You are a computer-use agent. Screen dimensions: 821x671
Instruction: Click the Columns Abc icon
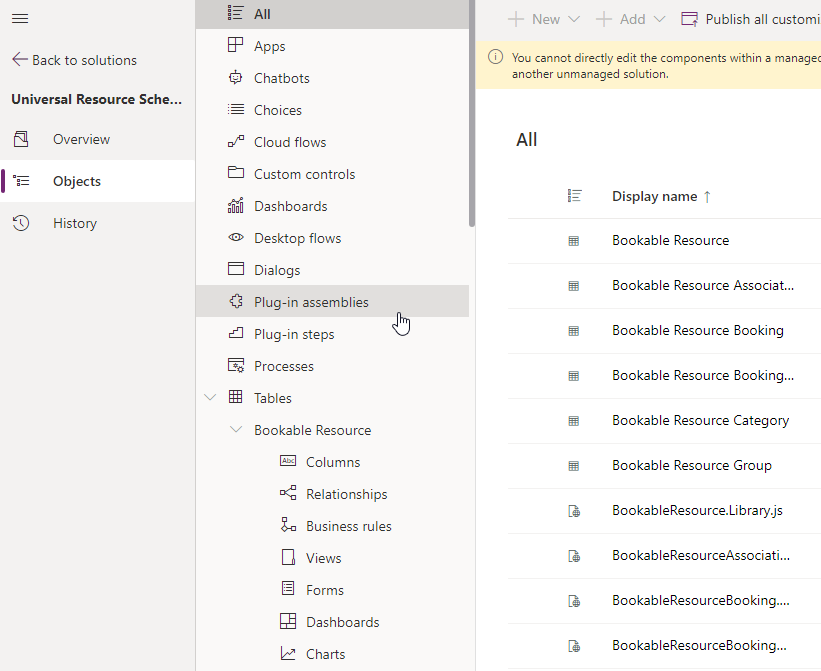(287, 461)
